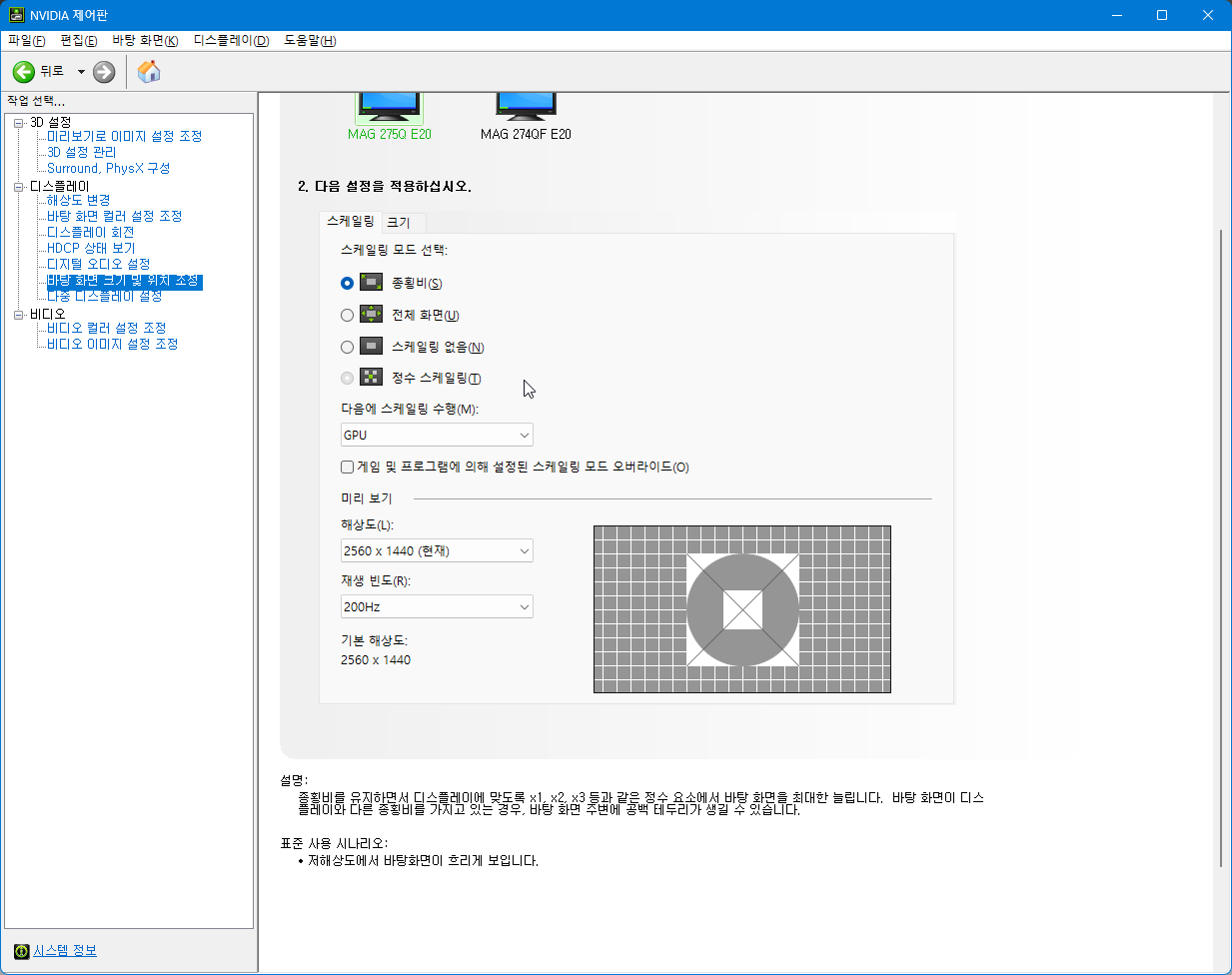This screenshot has height=975, width=1232.
Task: Select 바탕 화면 크기 및 위치 조정
Action: click(x=125, y=281)
